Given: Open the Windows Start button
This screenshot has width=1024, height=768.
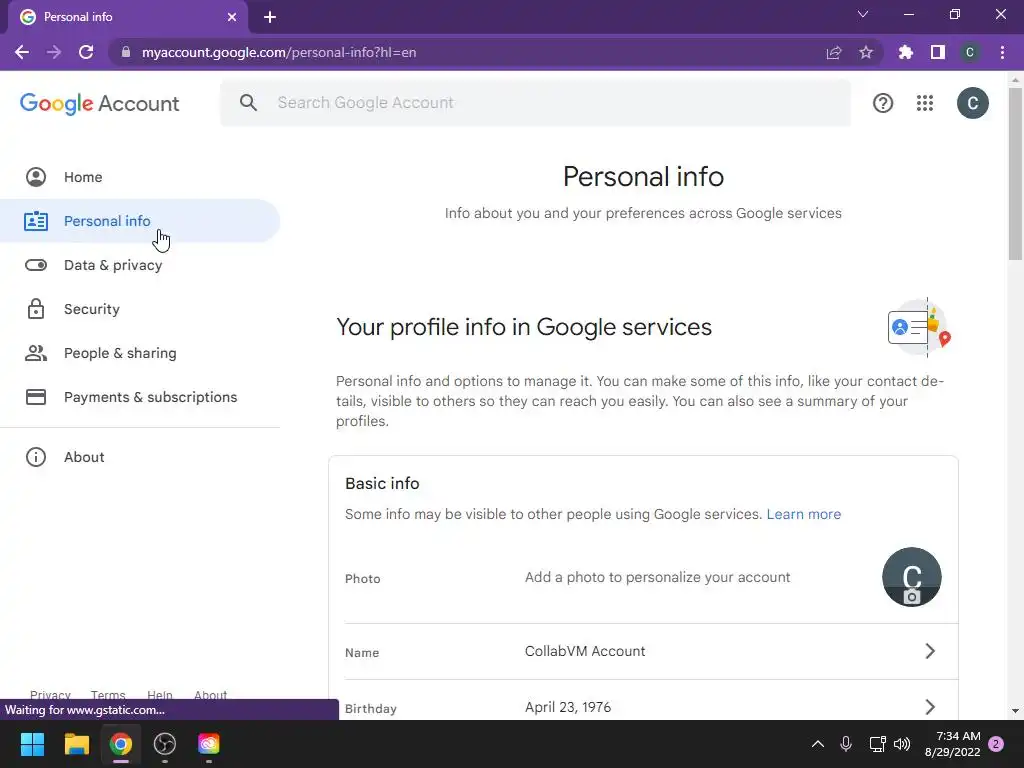Looking at the screenshot, I should 32,744.
